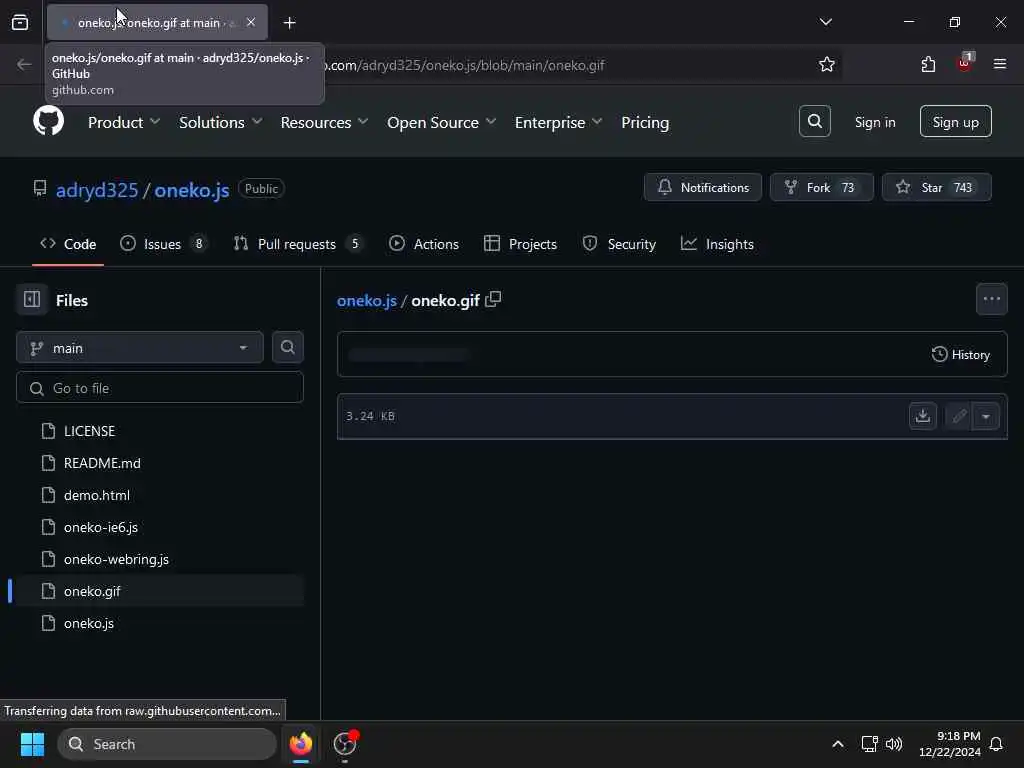The height and width of the screenshot is (768, 1024).
Task: Download the raw oneko.gif file
Action: [923, 416]
